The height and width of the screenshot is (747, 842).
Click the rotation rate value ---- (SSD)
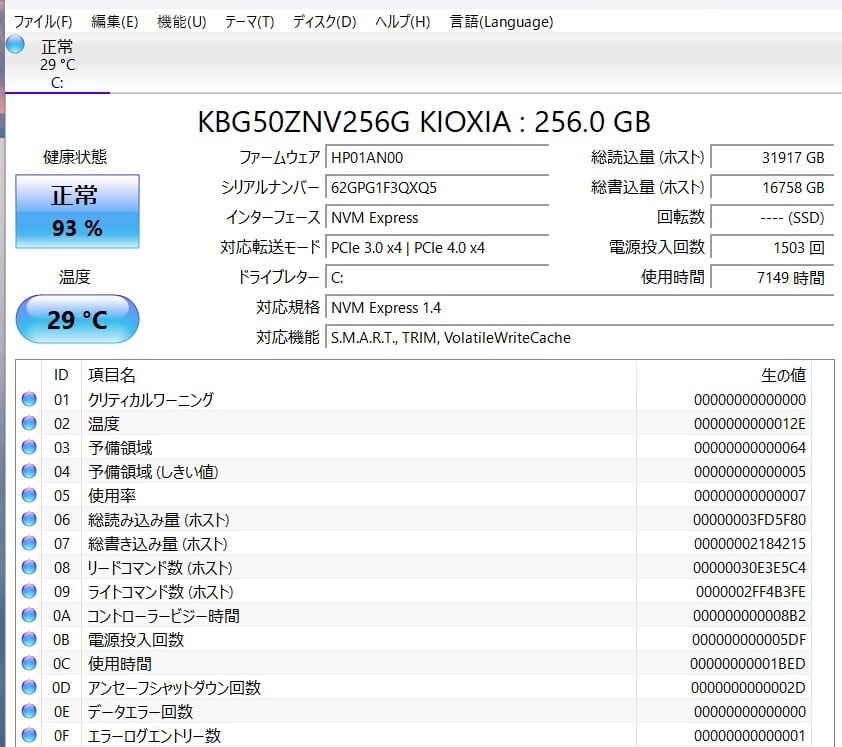coord(772,217)
